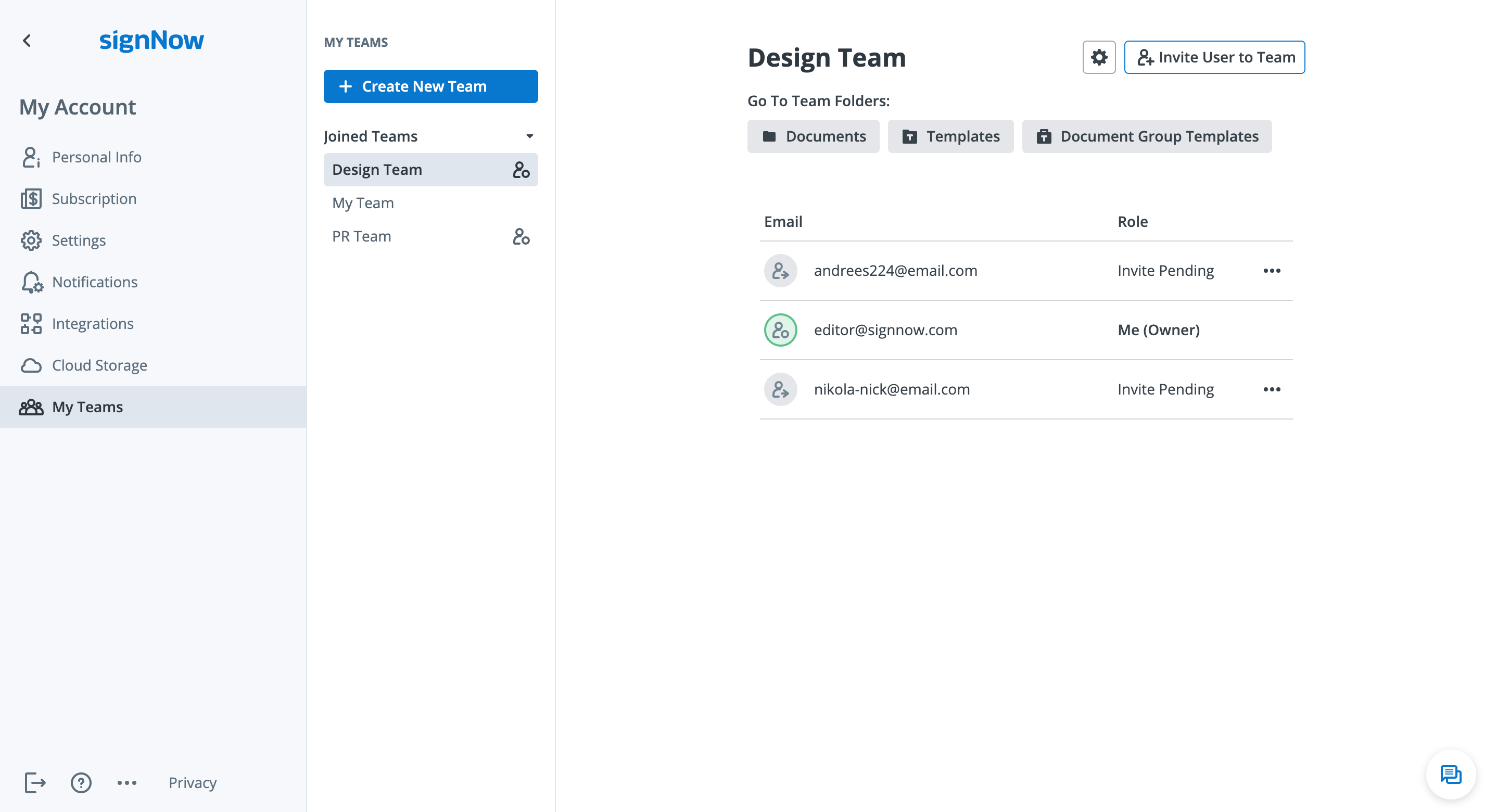Go to Notifications in sidebar
The width and height of the screenshot is (1497, 812).
[95, 282]
